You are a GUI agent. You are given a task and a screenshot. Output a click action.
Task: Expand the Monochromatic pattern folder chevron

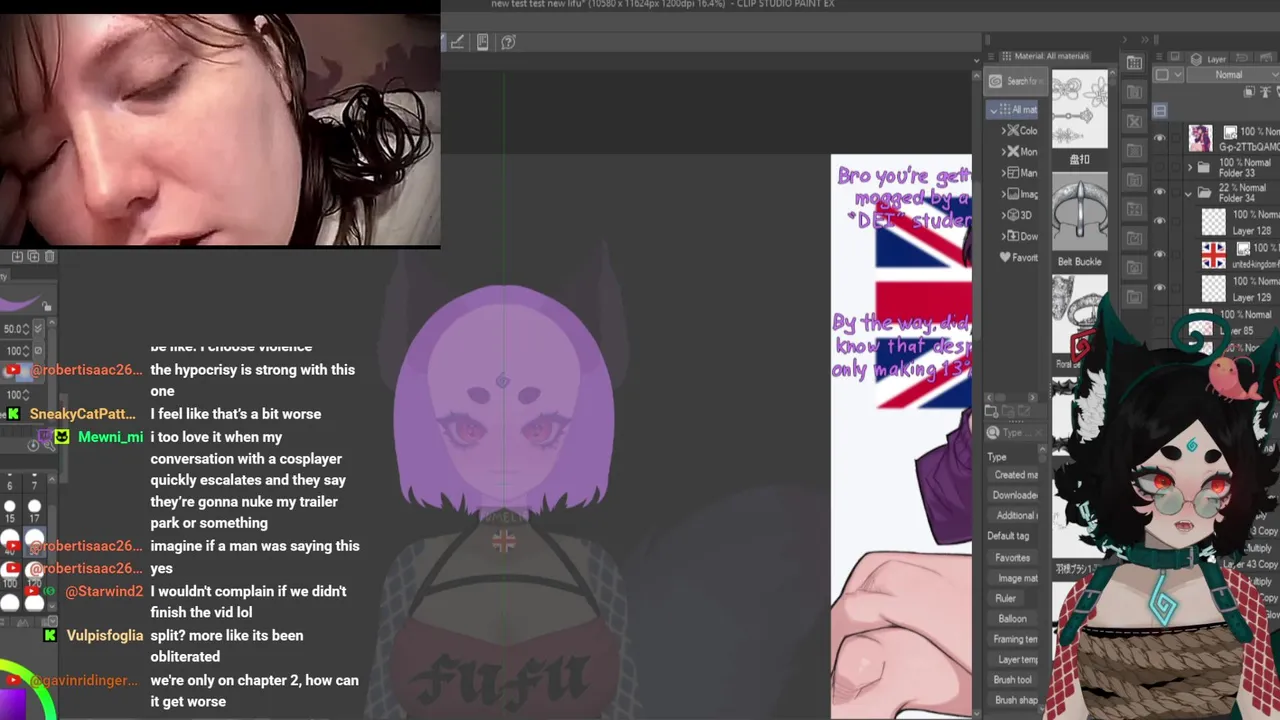(1003, 152)
